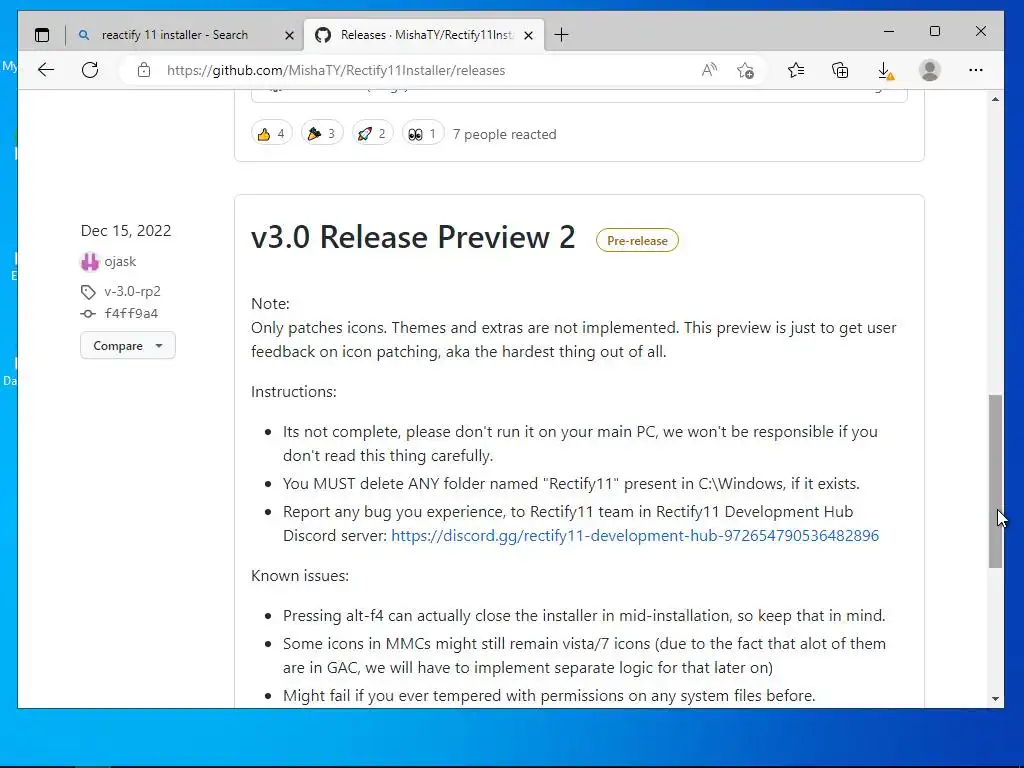Click the commit icon beside f4ff9a4
1024x768 pixels.
88,314
